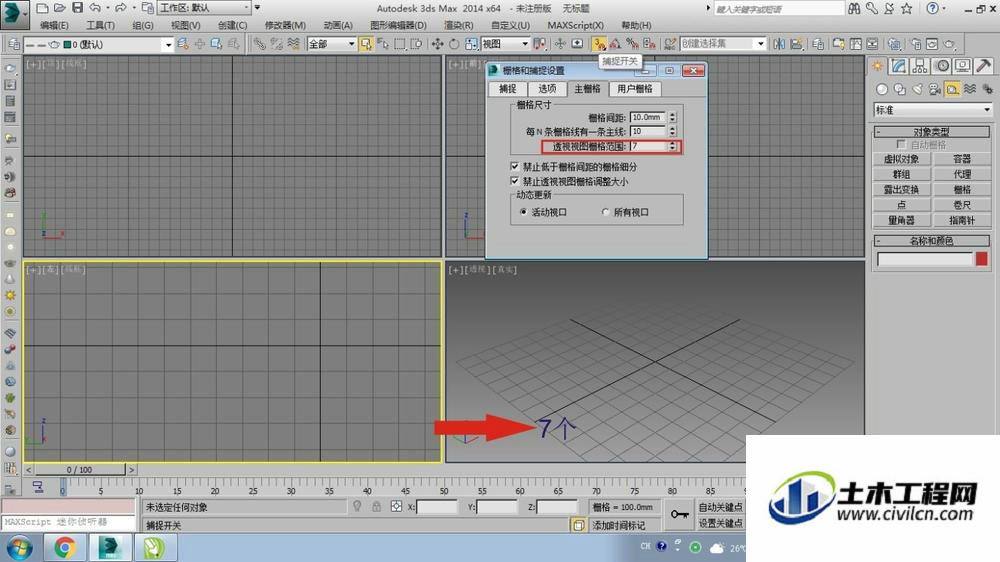Activate the Select and Rotate tool
The image size is (1000, 562).
tap(454, 44)
